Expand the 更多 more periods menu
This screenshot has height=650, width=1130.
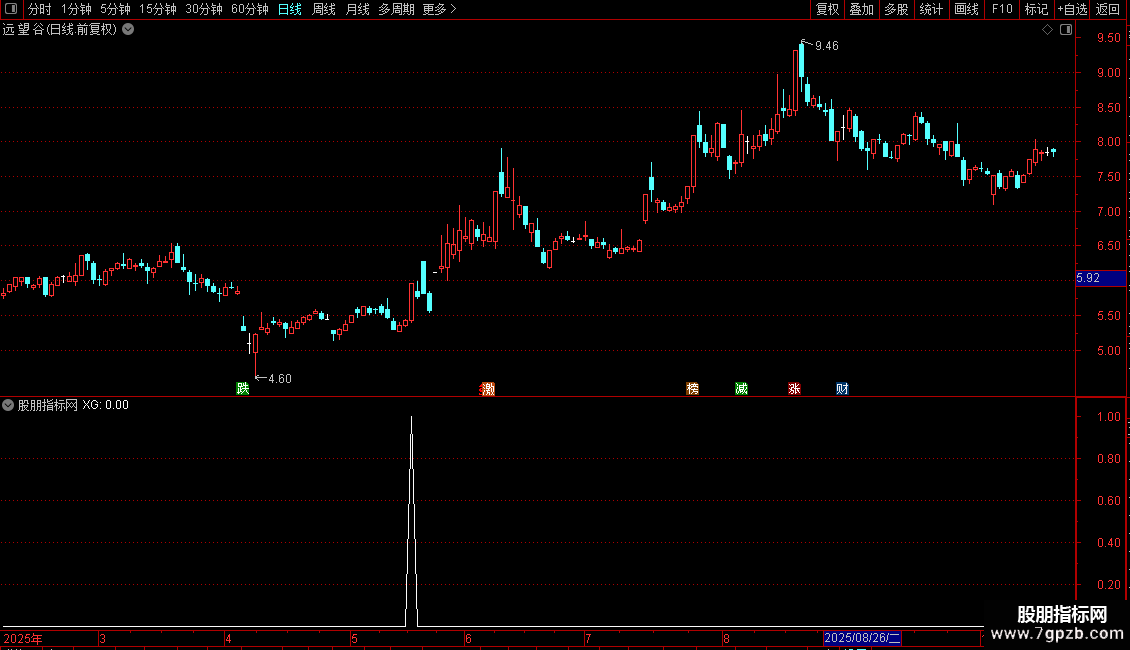pos(439,9)
